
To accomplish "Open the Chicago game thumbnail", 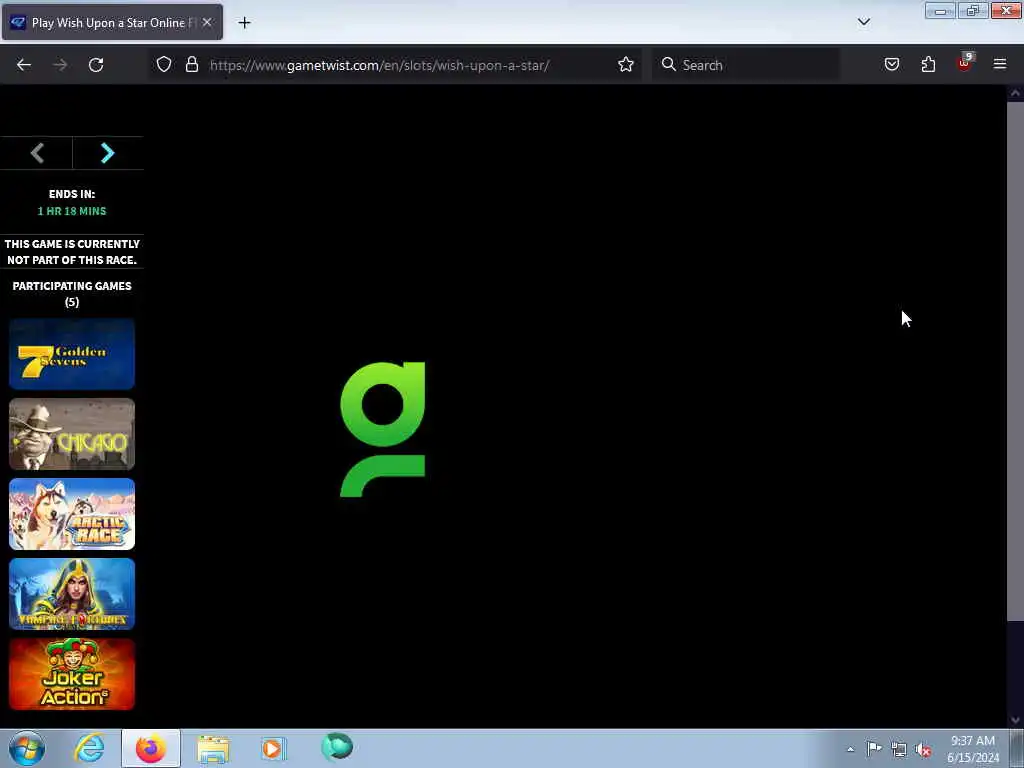I will click(72, 434).
